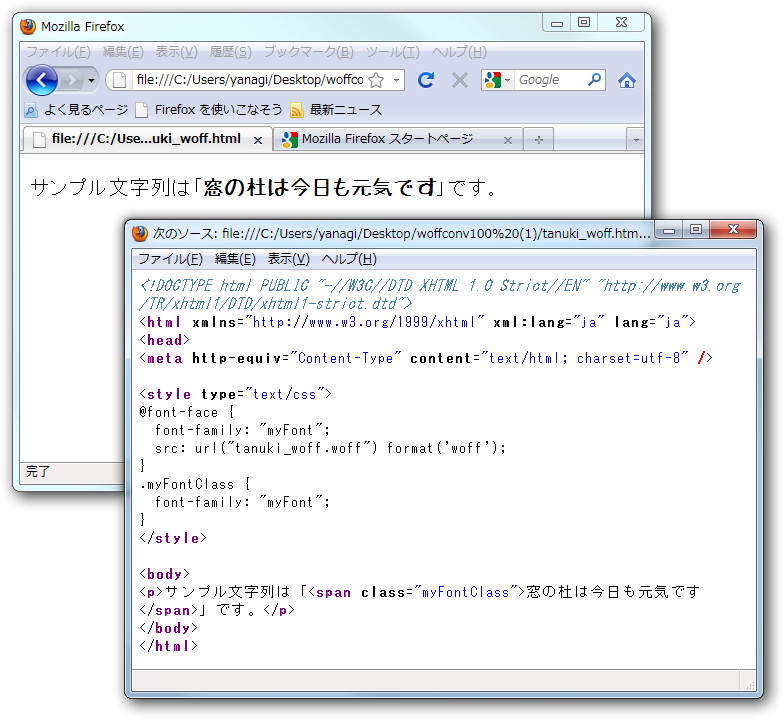Screen dimensions: 784x719
Task: Click the .myFontClass { source line
Action: pyautogui.click(x=195, y=484)
